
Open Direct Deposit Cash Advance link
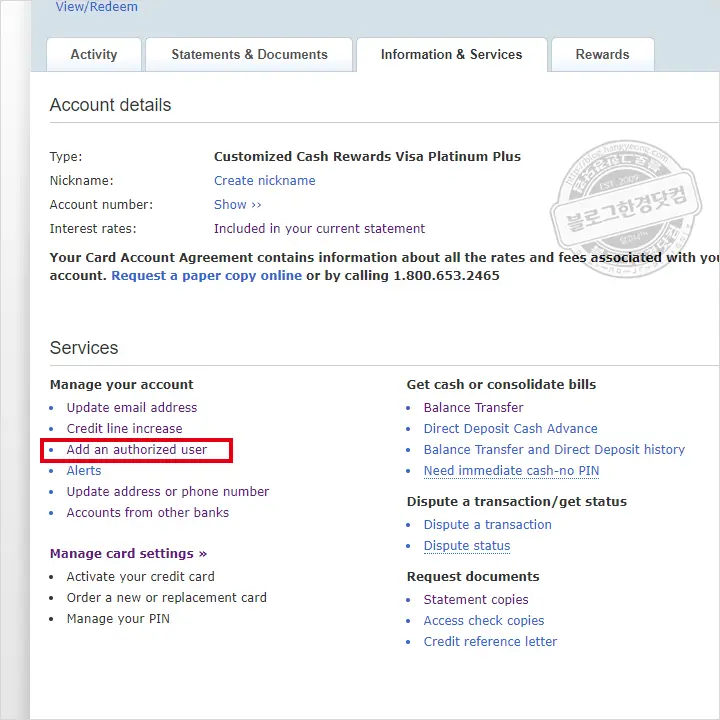pyautogui.click(x=510, y=429)
